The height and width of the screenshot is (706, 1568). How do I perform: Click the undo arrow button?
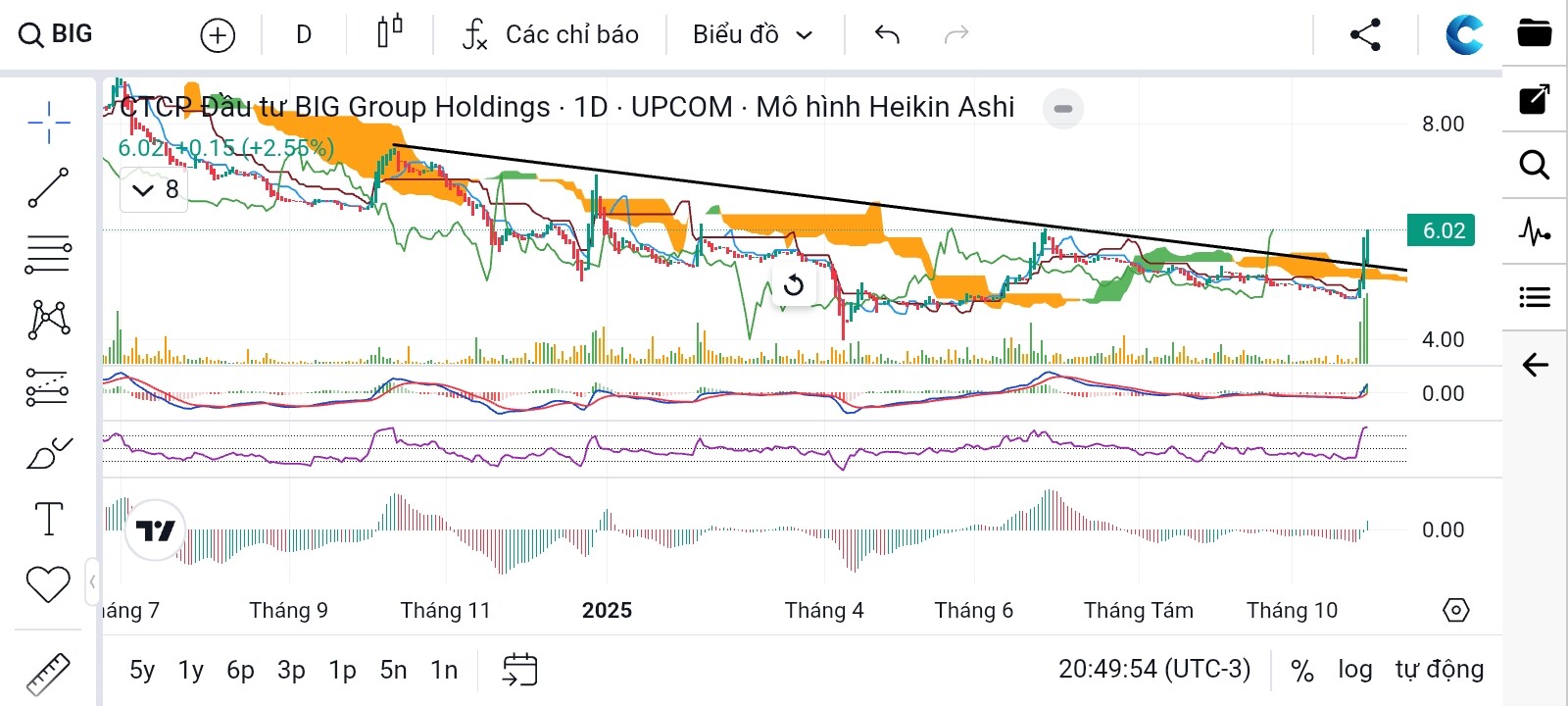[x=887, y=35]
